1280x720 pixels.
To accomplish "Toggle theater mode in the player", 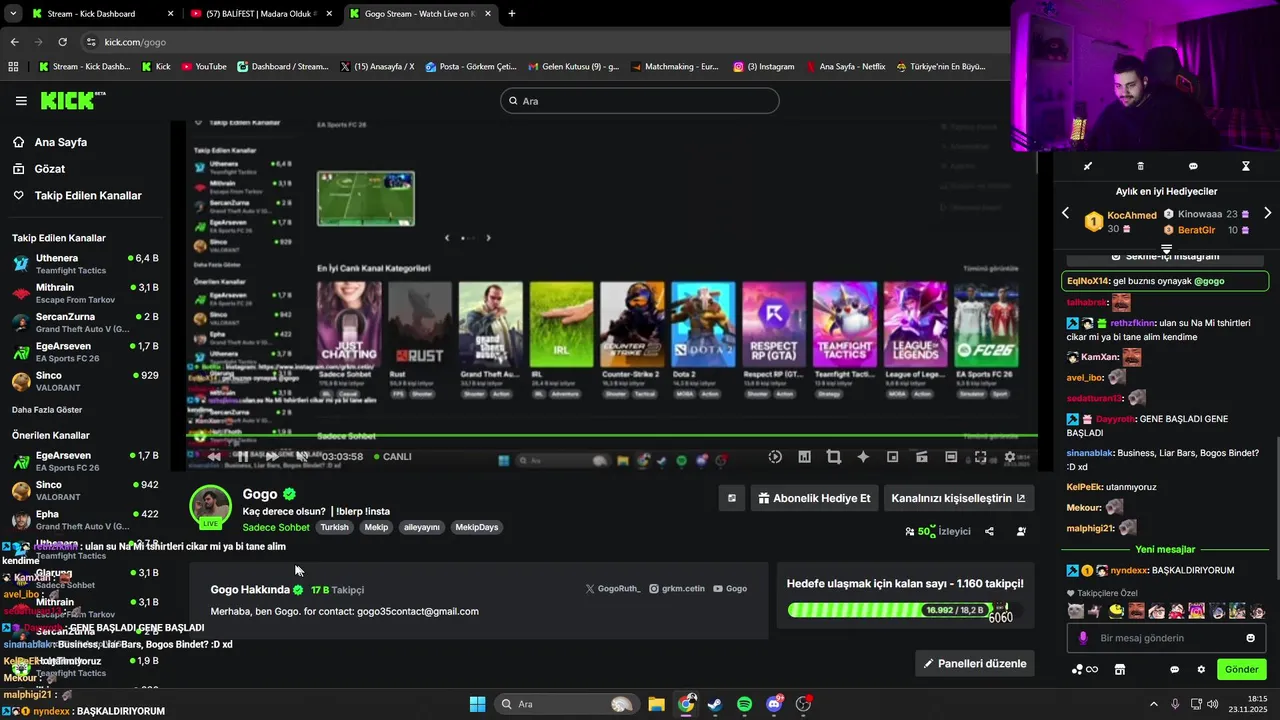I will pos(951,457).
